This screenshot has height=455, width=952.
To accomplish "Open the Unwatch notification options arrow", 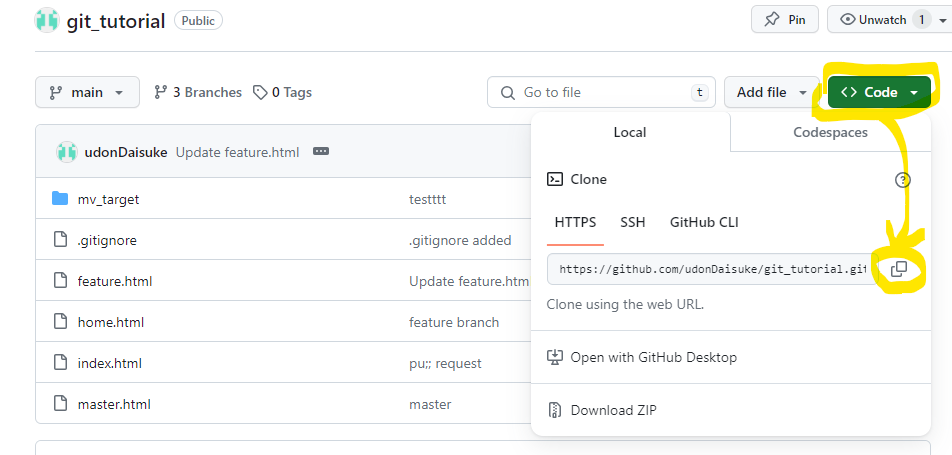I will click(944, 20).
